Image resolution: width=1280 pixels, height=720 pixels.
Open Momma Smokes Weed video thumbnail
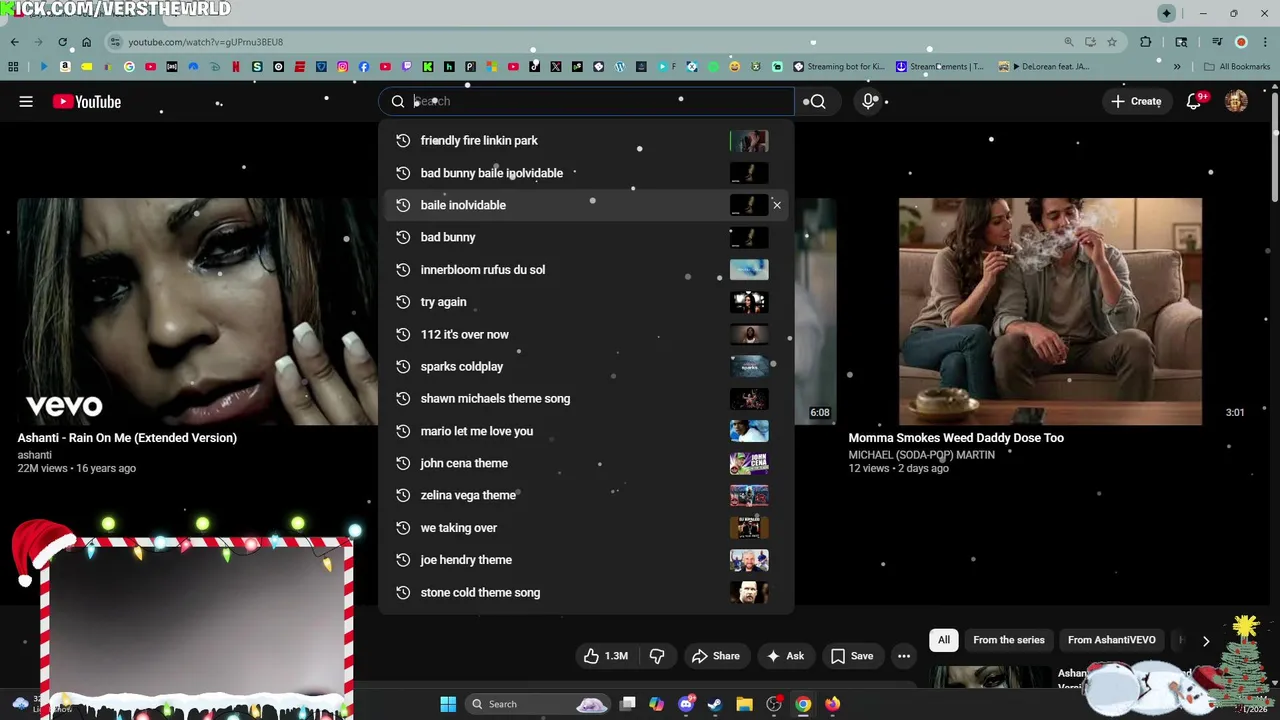[1050, 311]
